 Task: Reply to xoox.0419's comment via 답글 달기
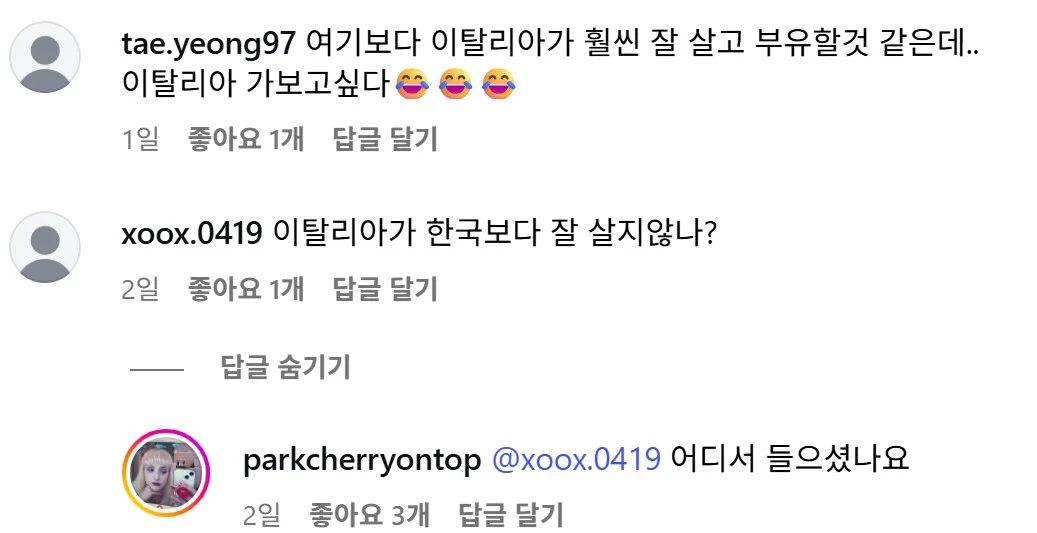click(x=385, y=289)
